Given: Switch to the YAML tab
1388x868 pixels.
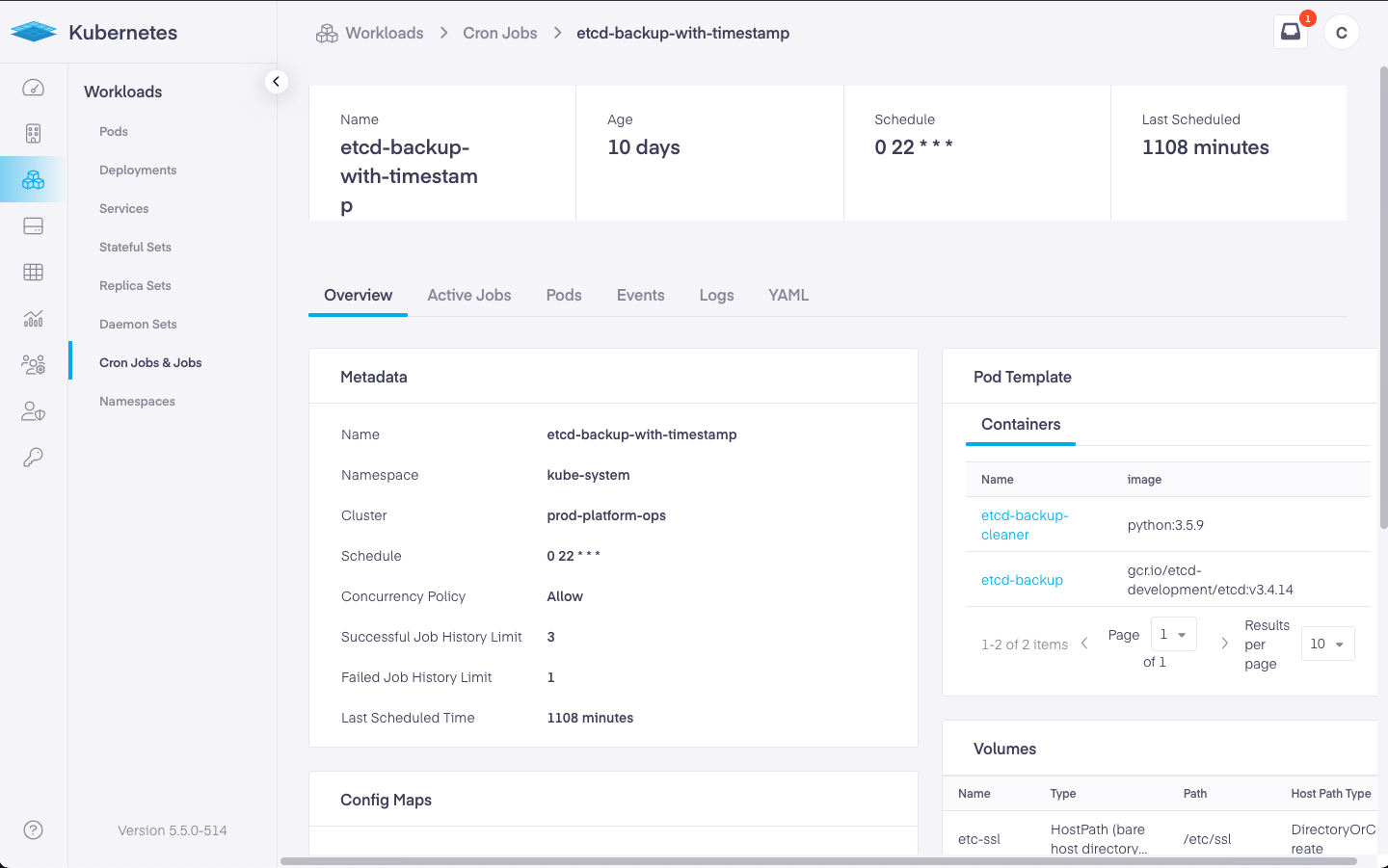Looking at the screenshot, I should [x=787, y=295].
